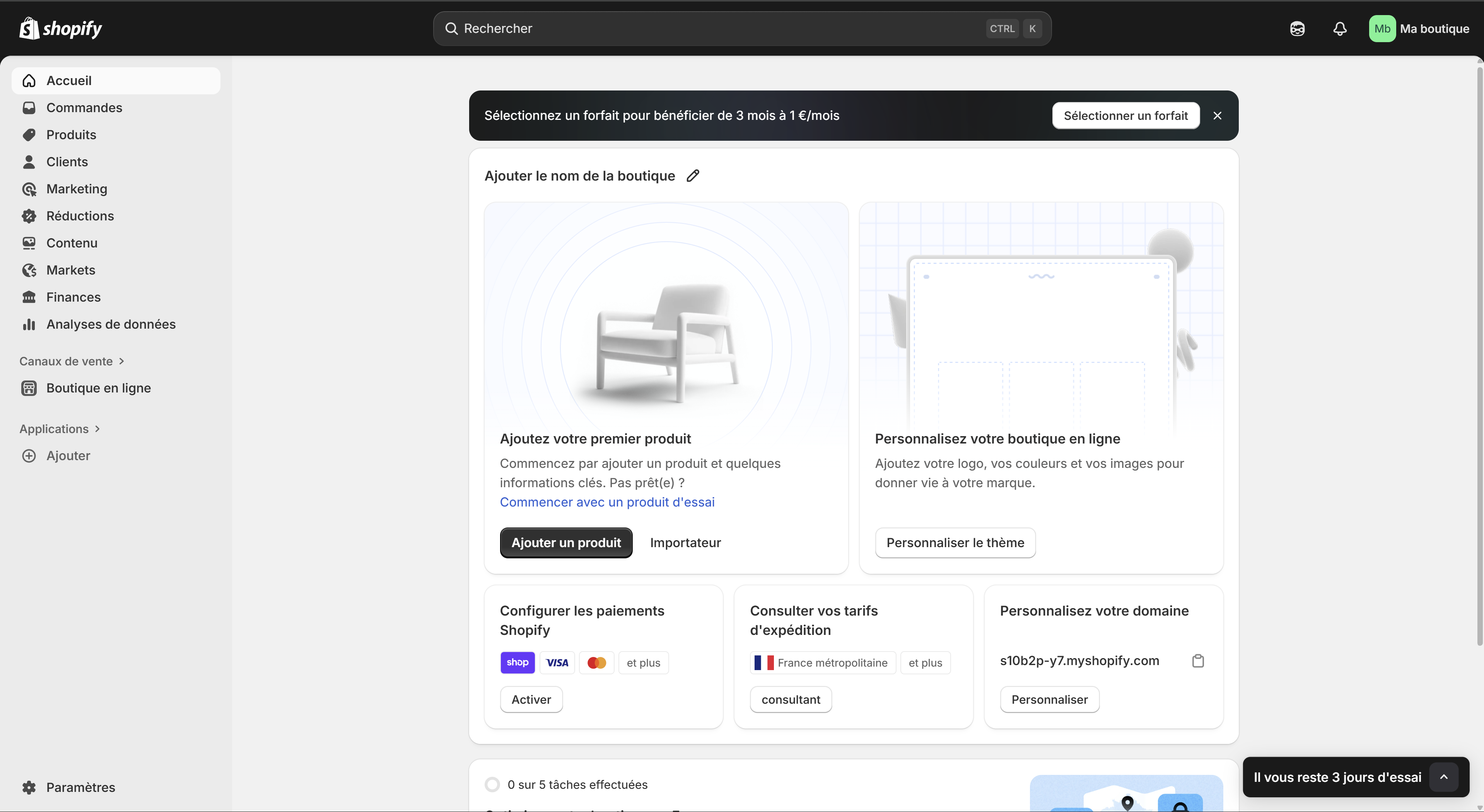Open Paramètres via the gear icon
Screen dimensions: 1484x812
coord(29,787)
